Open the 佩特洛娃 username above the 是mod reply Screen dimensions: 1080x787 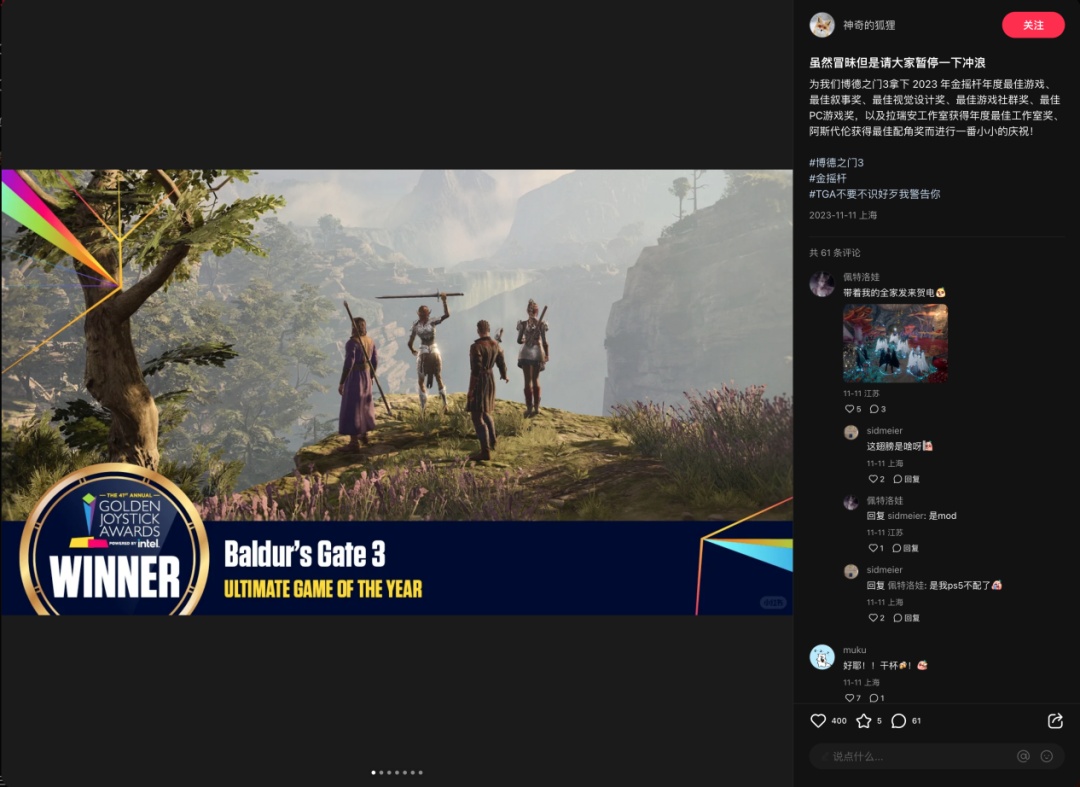click(884, 501)
